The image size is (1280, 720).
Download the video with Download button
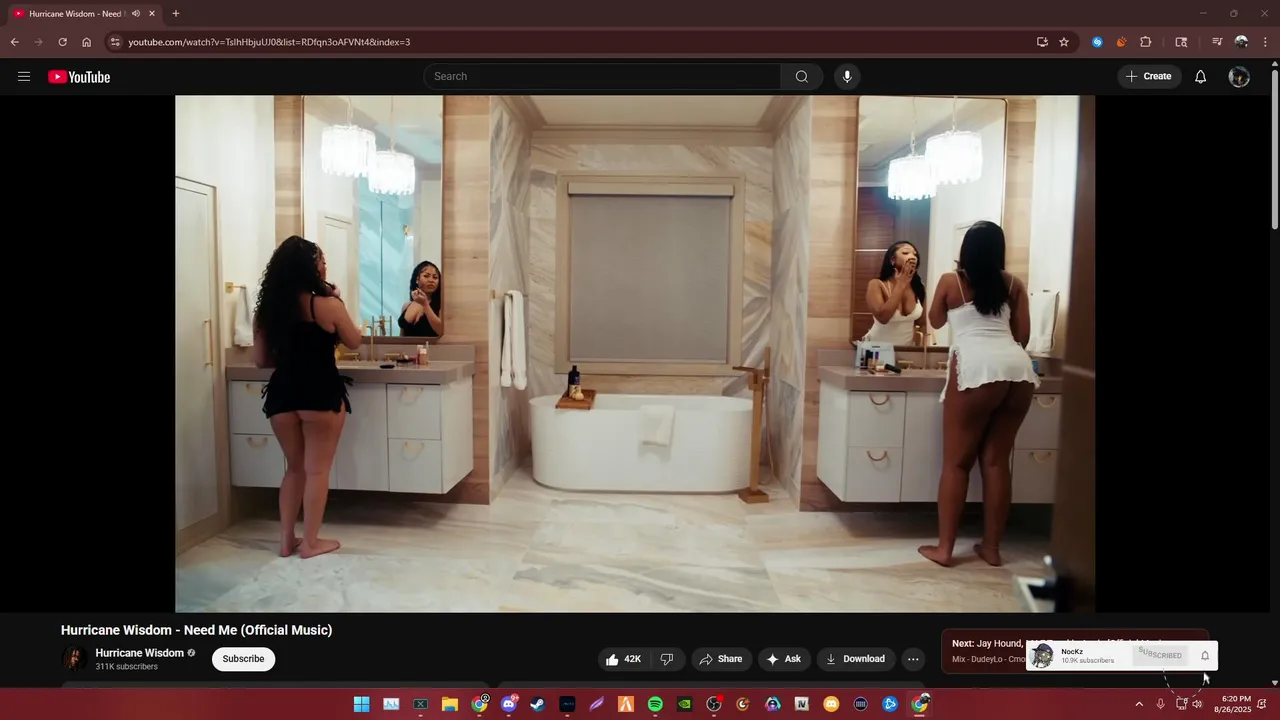tap(855, 659)
